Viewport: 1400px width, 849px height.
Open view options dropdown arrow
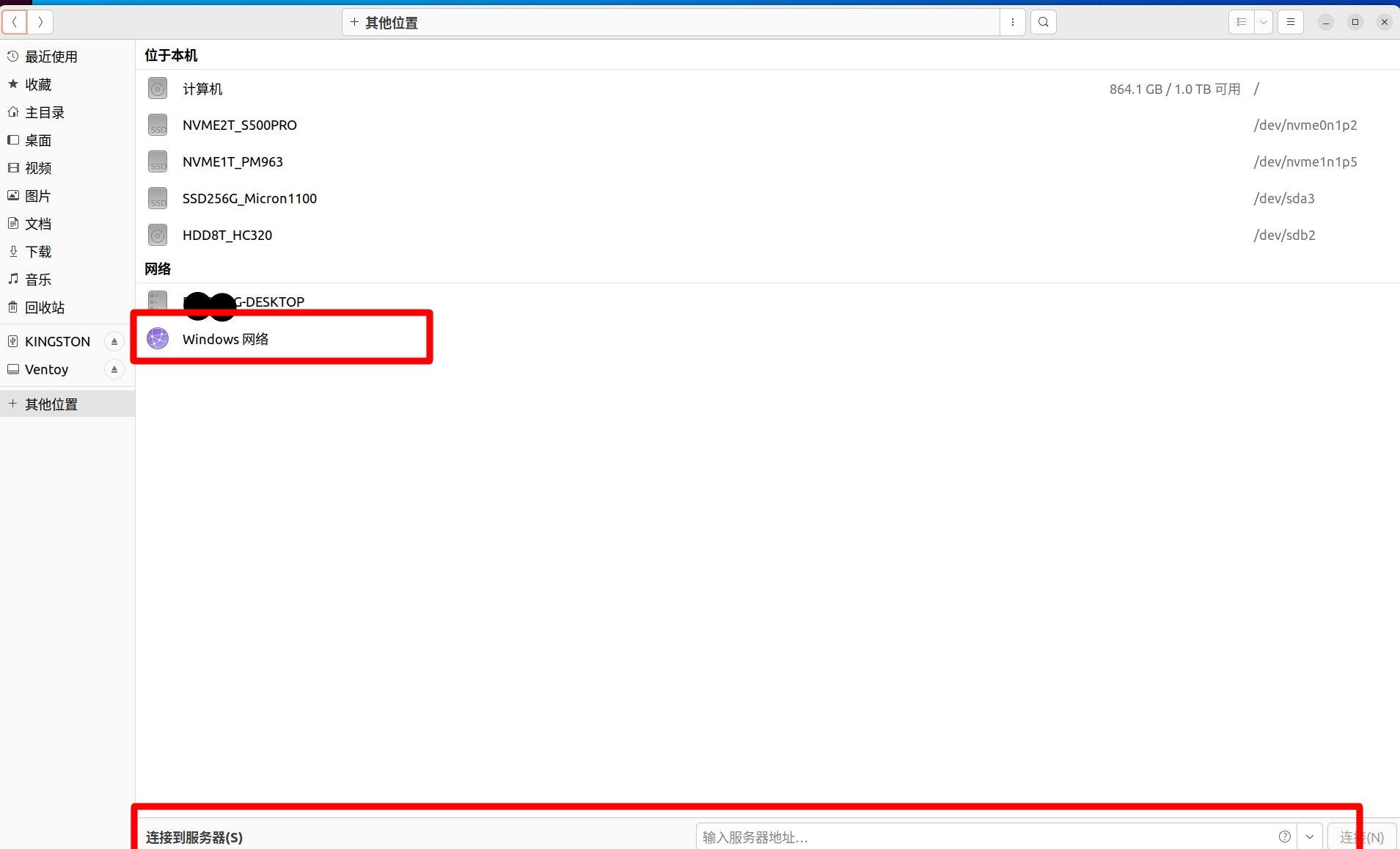(x=1264, y=22)
